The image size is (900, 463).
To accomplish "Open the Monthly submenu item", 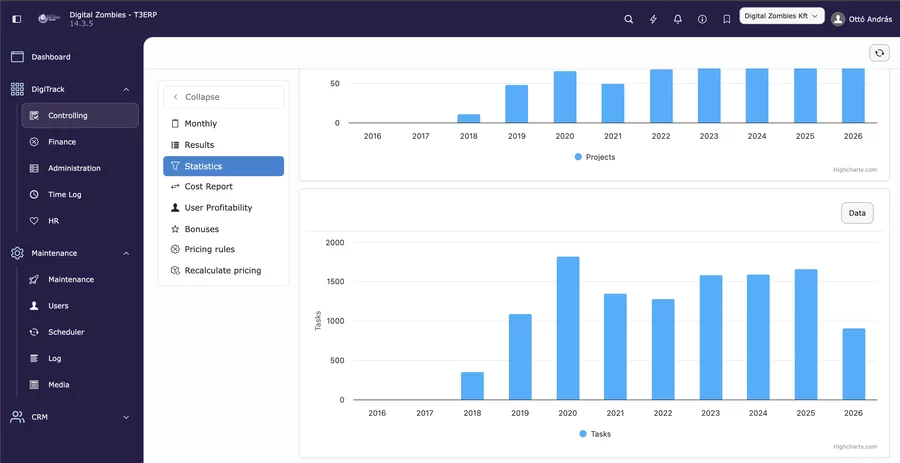I will 223,123.
